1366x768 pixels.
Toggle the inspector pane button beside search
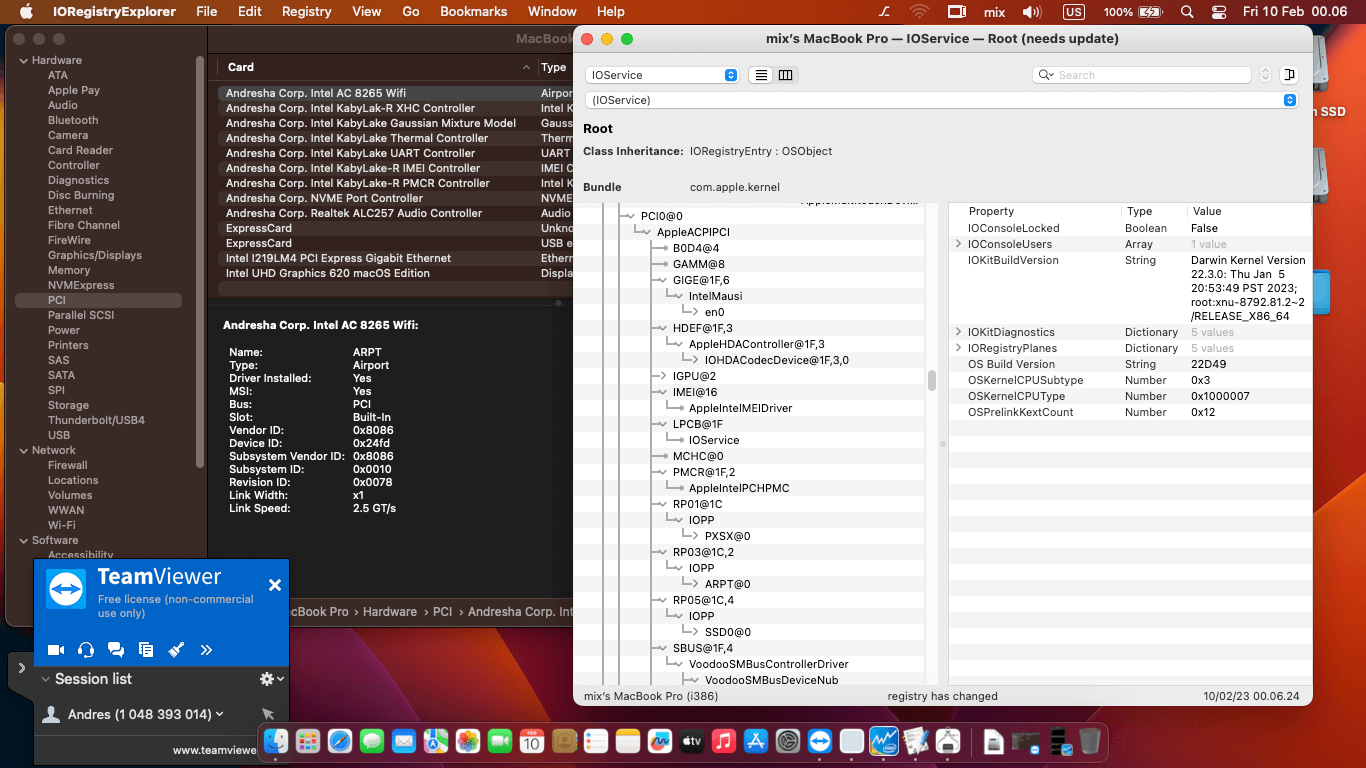pyautogui.click(x=1289, y=75)
